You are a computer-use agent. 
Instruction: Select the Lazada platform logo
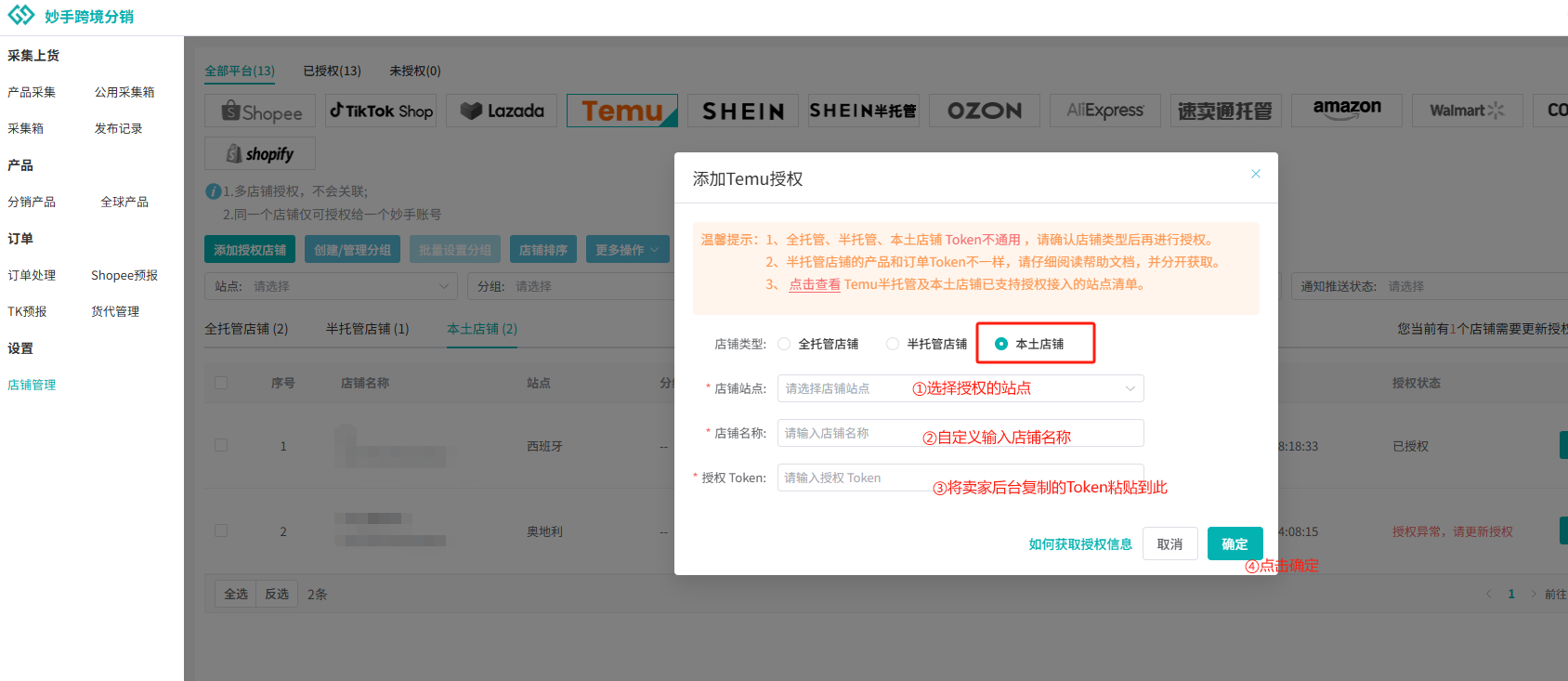[502, 111]
